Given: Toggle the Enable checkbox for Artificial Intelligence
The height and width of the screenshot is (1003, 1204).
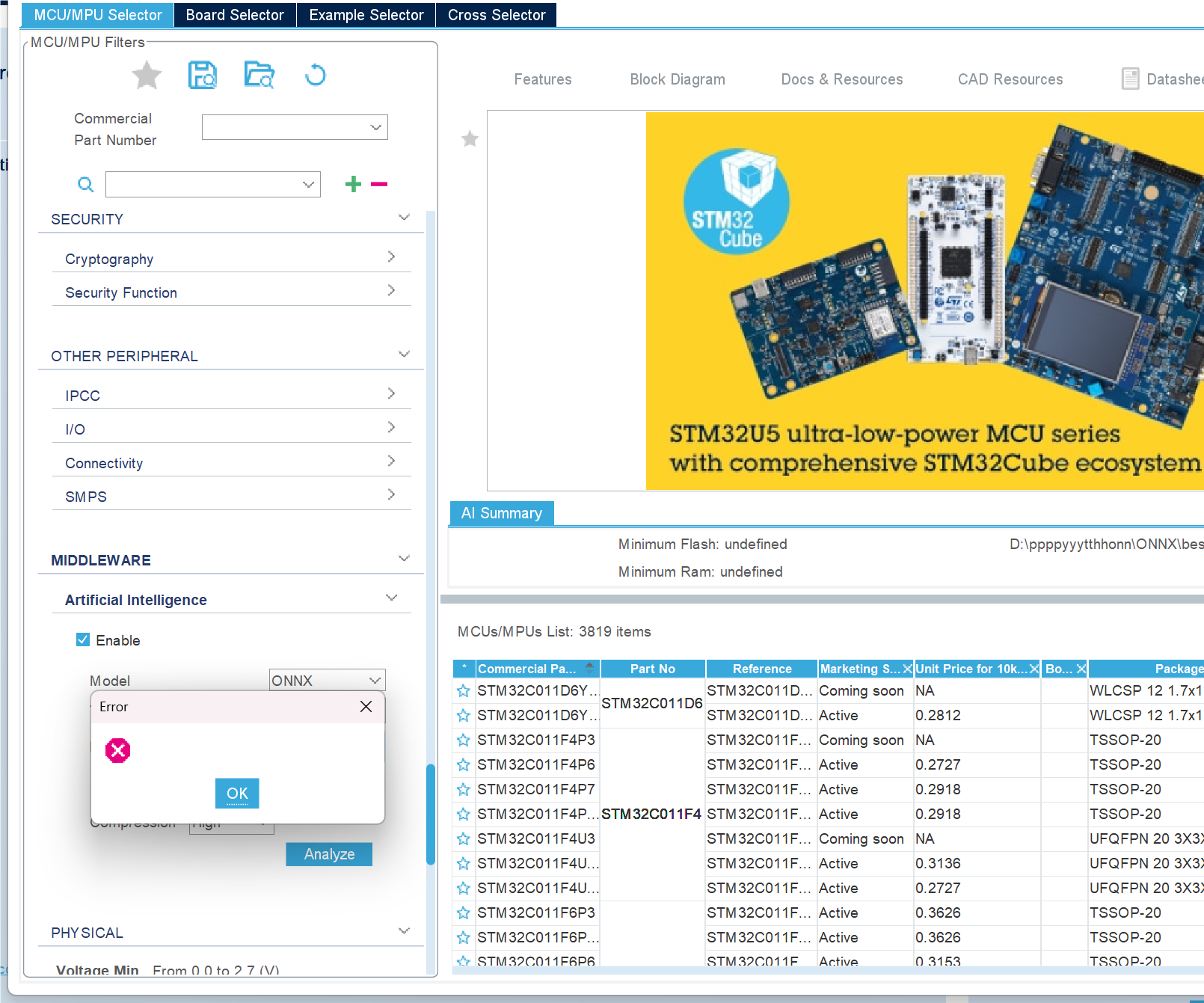Looking at the screenshot, I should (x=83, y=639).
